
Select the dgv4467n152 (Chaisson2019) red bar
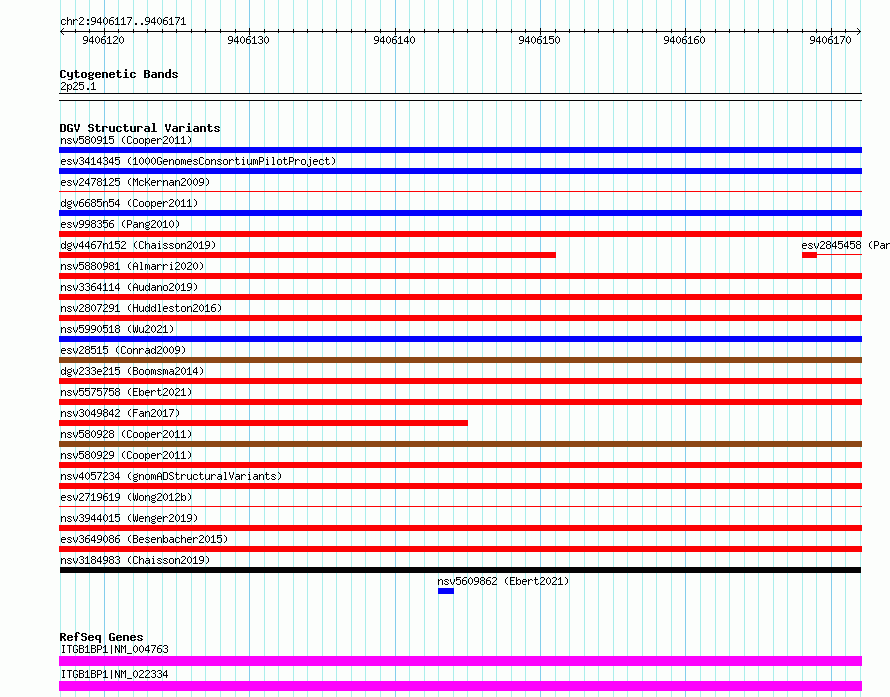(x=307, y=255)
